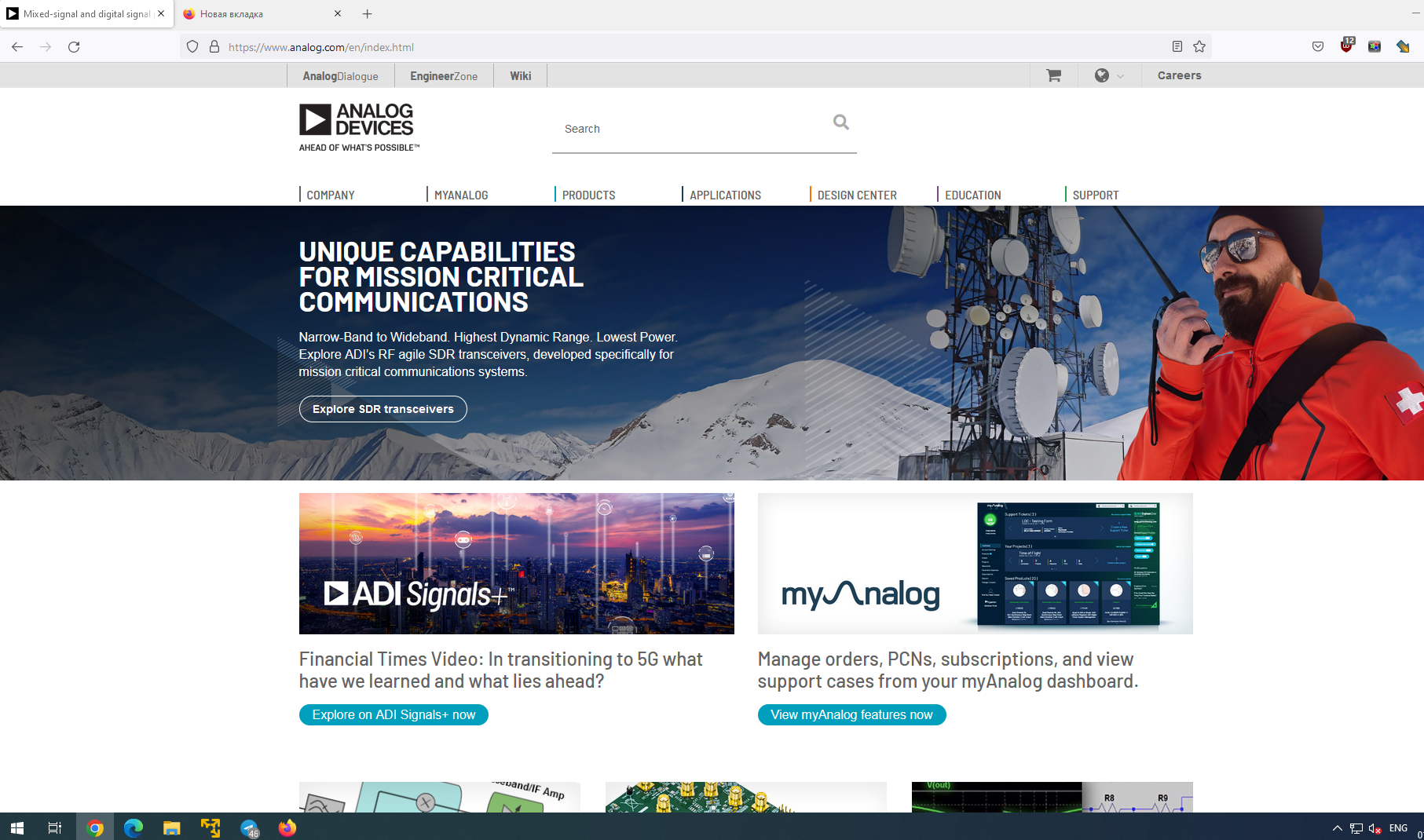1424x840 pixels.
Task: Close the Mixed-signal and digital signal tab
Action: (161, 13)
